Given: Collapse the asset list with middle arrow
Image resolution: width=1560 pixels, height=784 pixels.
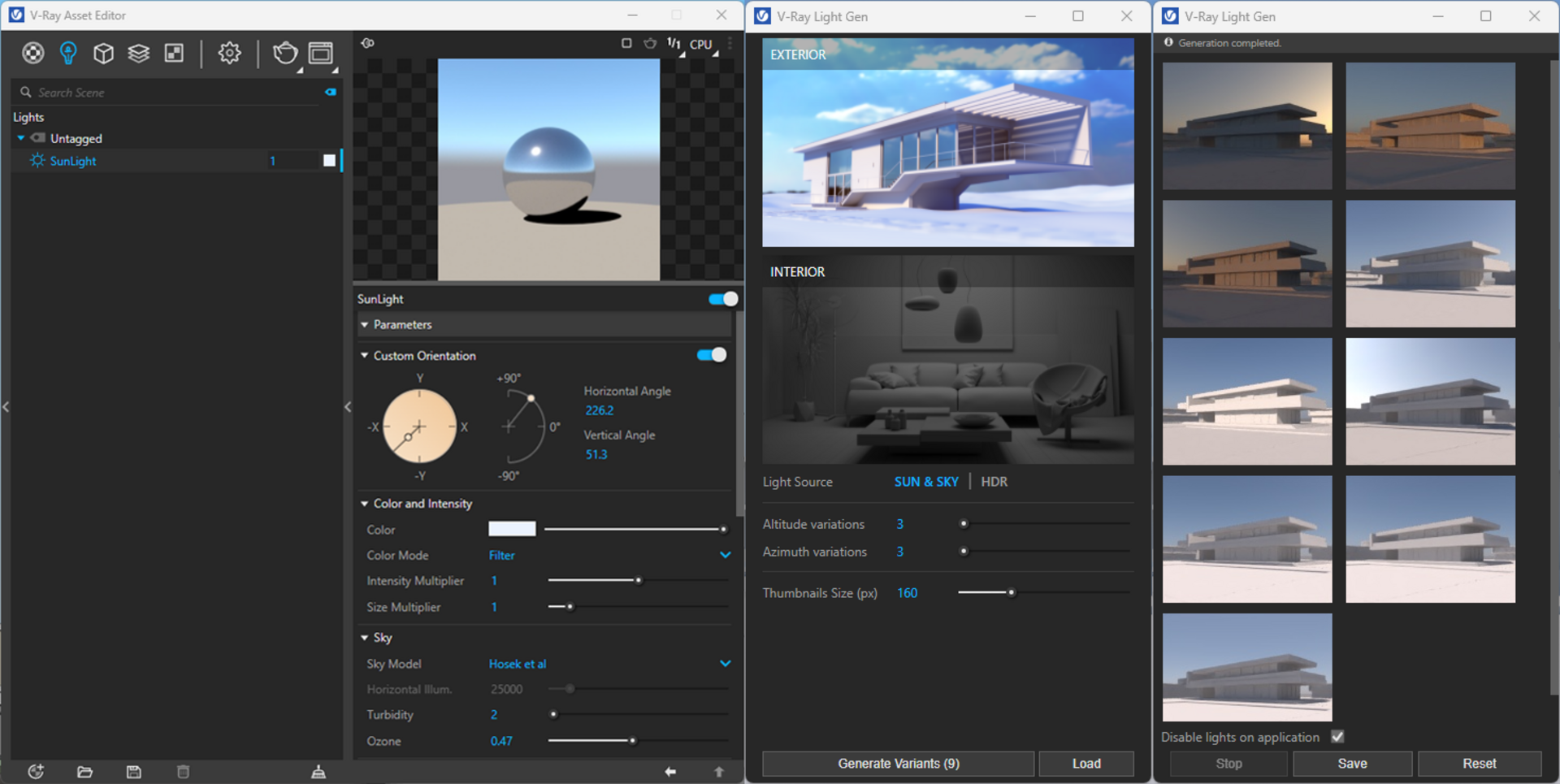Looking at the screenshot, I should (348, 407).
